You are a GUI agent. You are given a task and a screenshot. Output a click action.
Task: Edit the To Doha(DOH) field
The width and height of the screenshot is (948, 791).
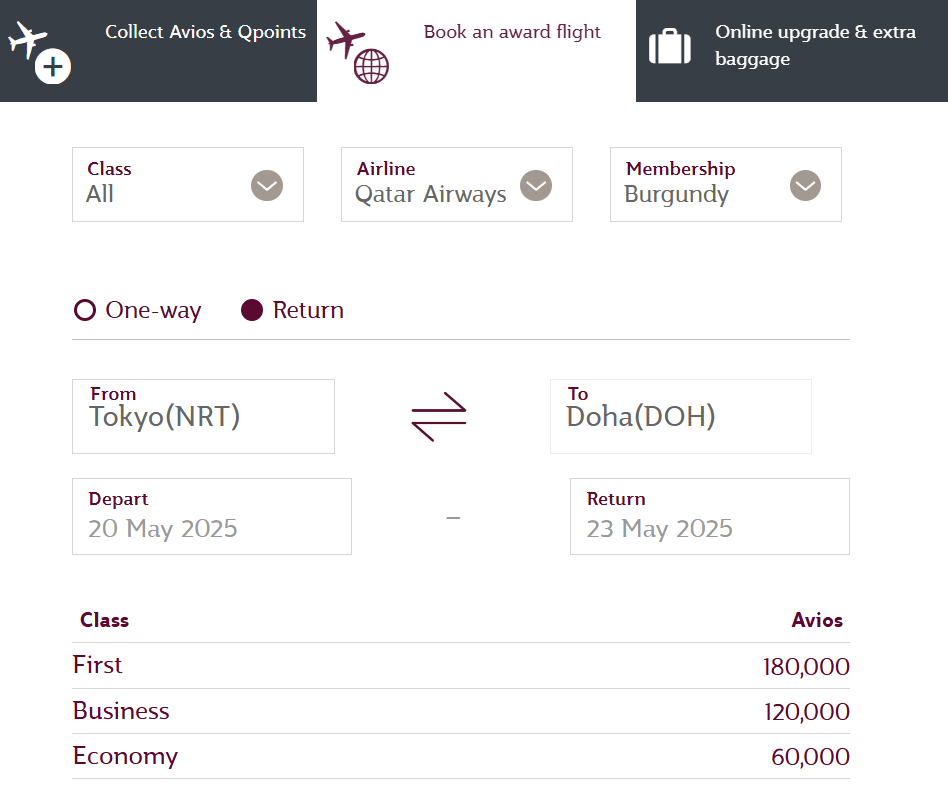click(x=680, y=416)
